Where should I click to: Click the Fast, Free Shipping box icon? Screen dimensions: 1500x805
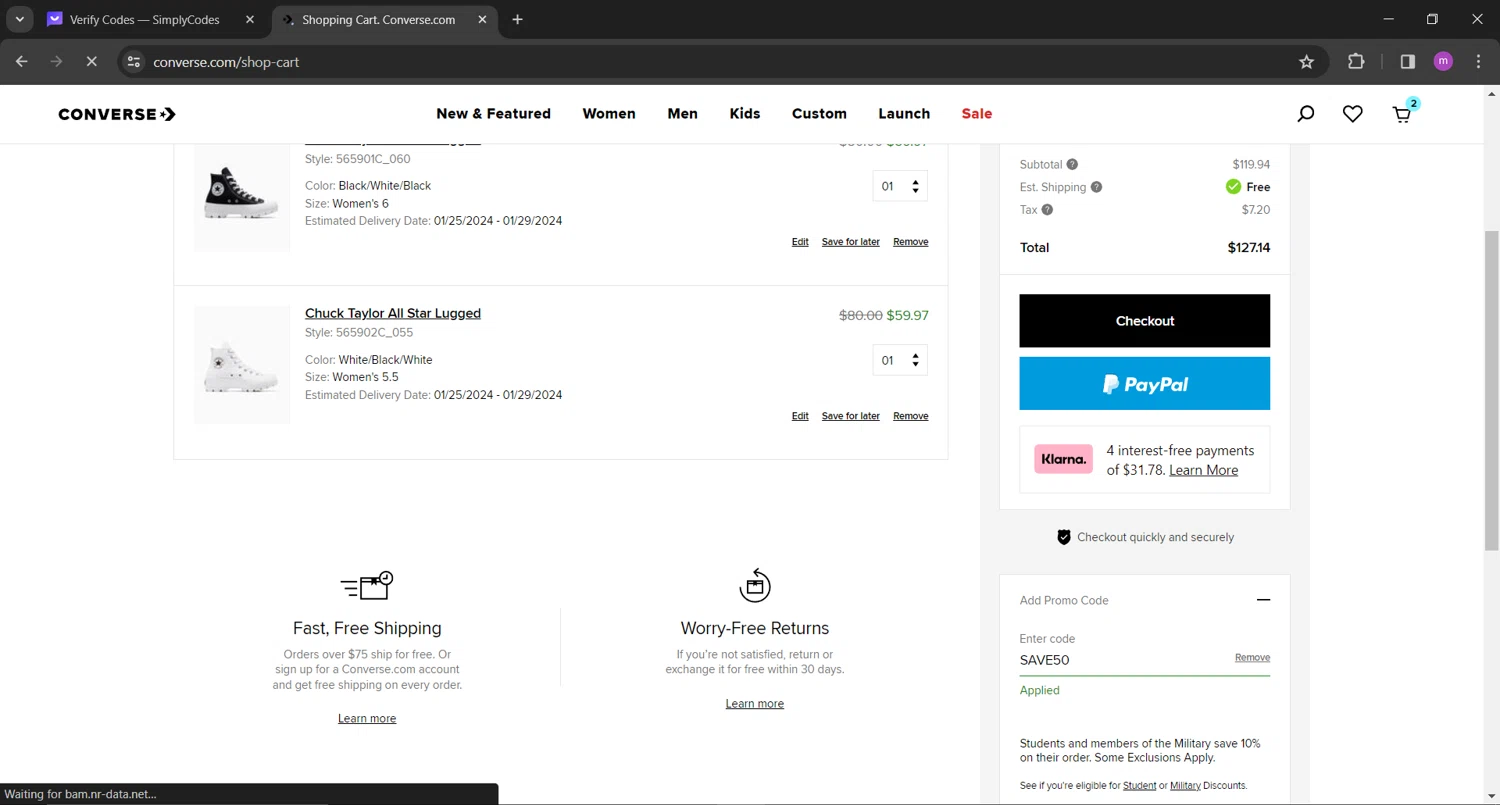click(x=367, y=585)
